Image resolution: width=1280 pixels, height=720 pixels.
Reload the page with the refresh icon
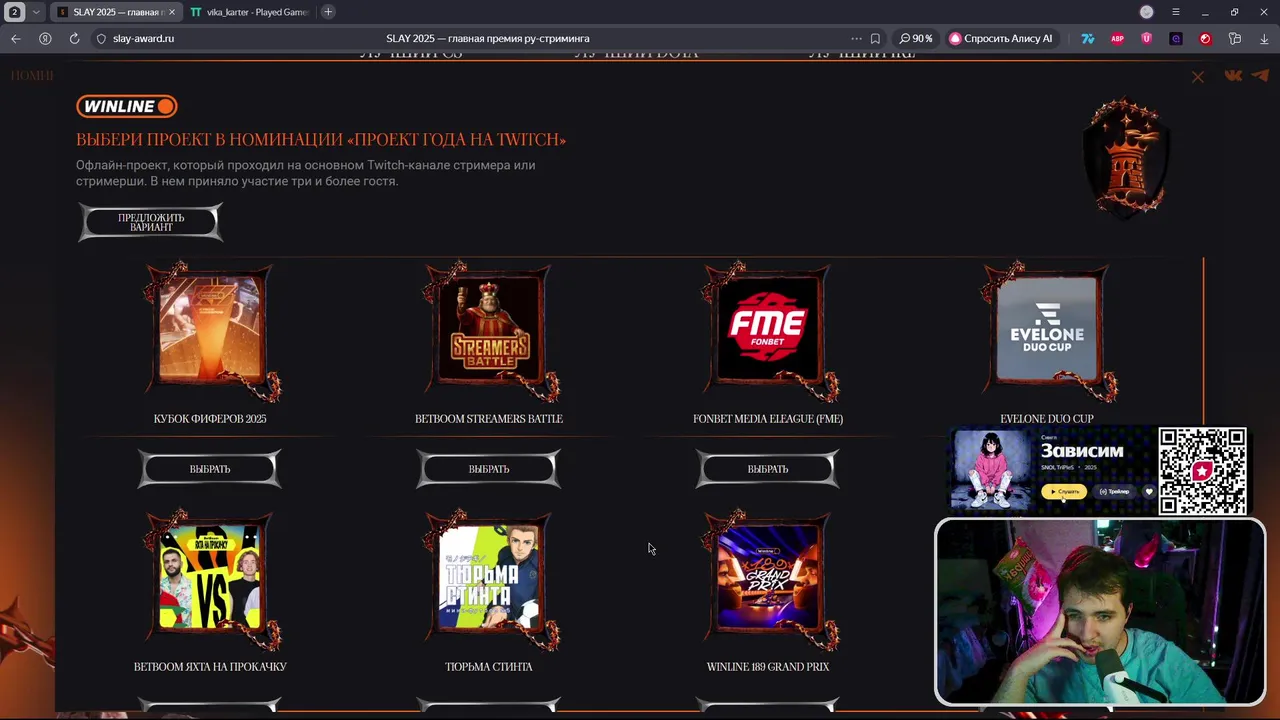(74, 38)
